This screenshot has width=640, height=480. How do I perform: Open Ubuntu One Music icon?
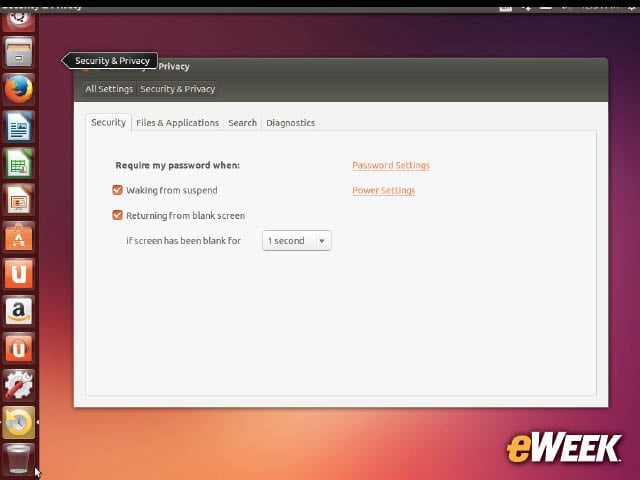coord(18,348)
